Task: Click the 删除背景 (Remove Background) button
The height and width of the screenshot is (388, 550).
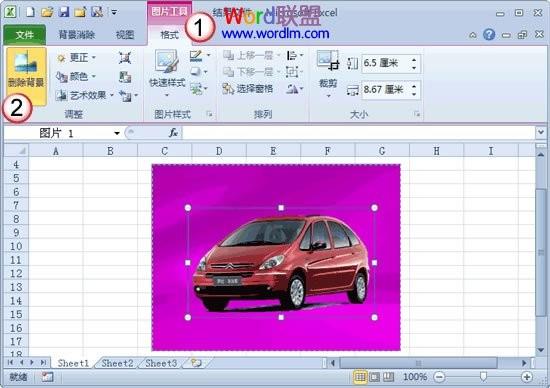Action: coord(26,75)
